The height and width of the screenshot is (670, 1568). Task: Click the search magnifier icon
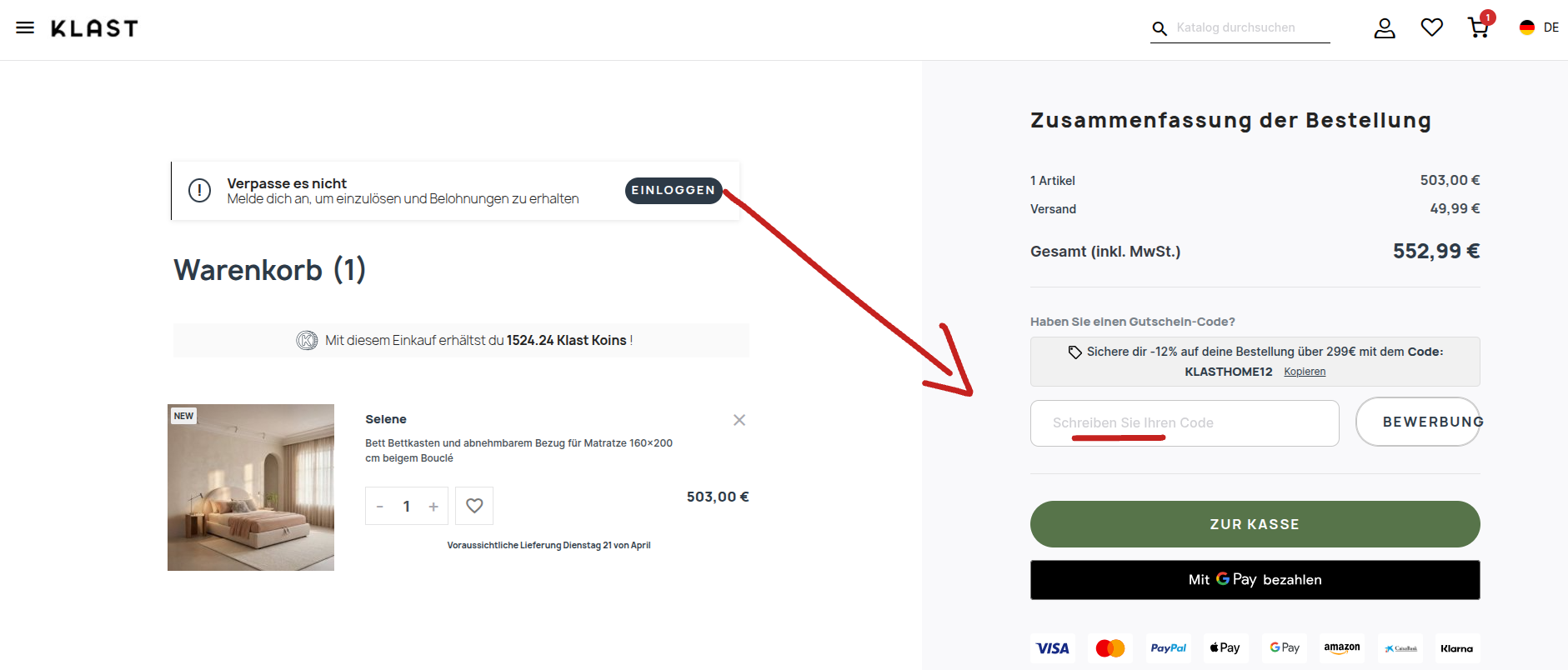pyautogui.click(x=1160, y=28)
